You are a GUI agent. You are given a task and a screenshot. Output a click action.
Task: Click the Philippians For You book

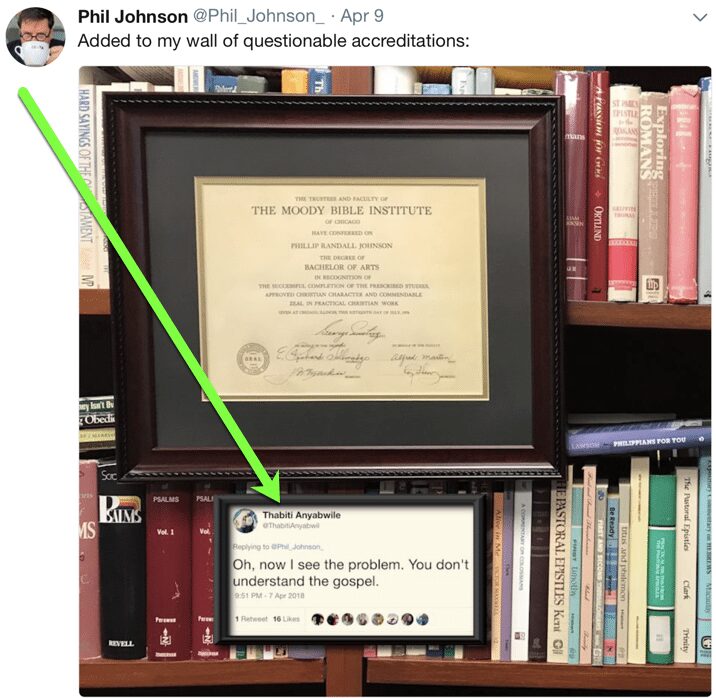639,440
